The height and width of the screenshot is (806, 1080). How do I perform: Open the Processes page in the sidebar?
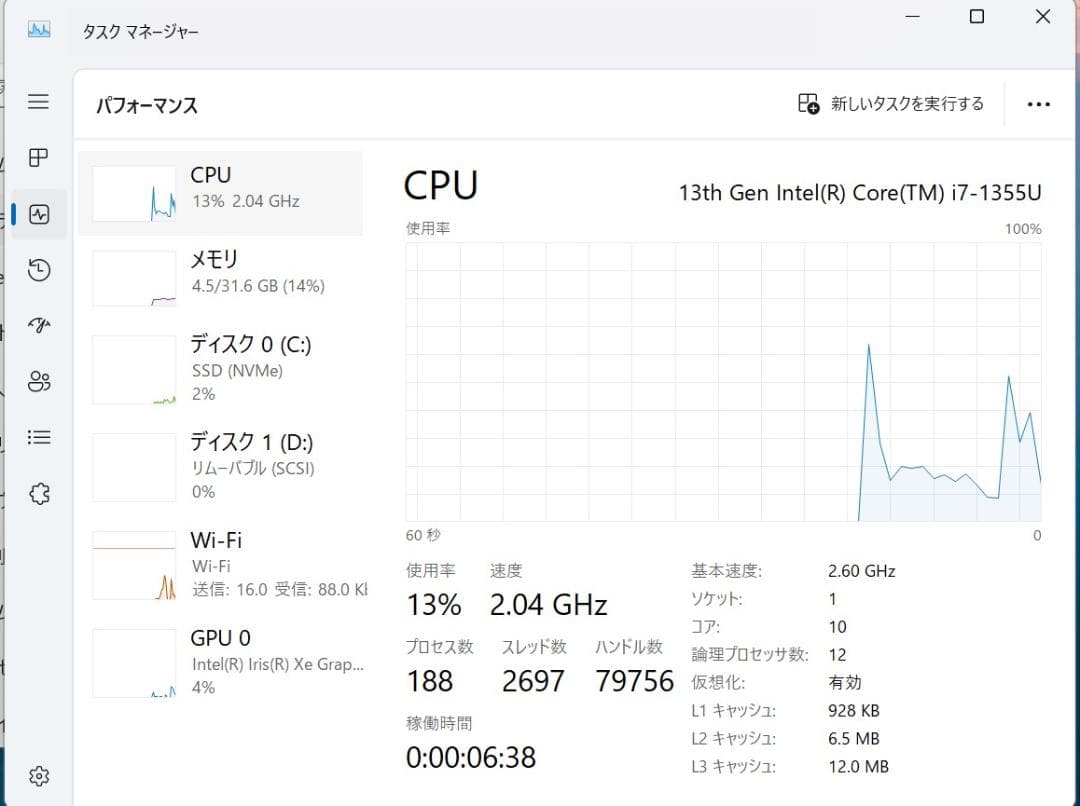point(38,158)
